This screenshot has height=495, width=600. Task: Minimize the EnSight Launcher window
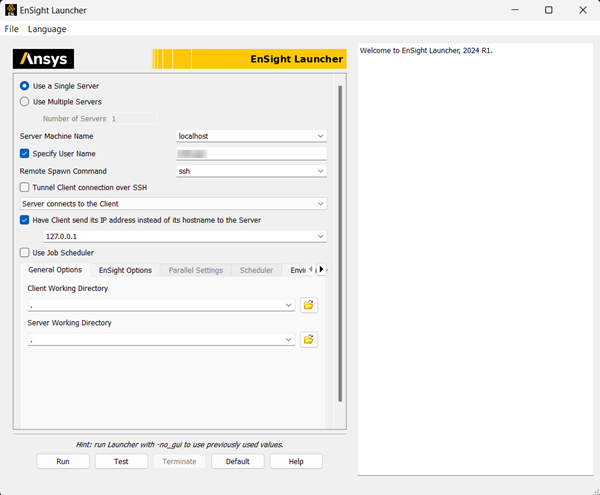(x=515, y=10)
